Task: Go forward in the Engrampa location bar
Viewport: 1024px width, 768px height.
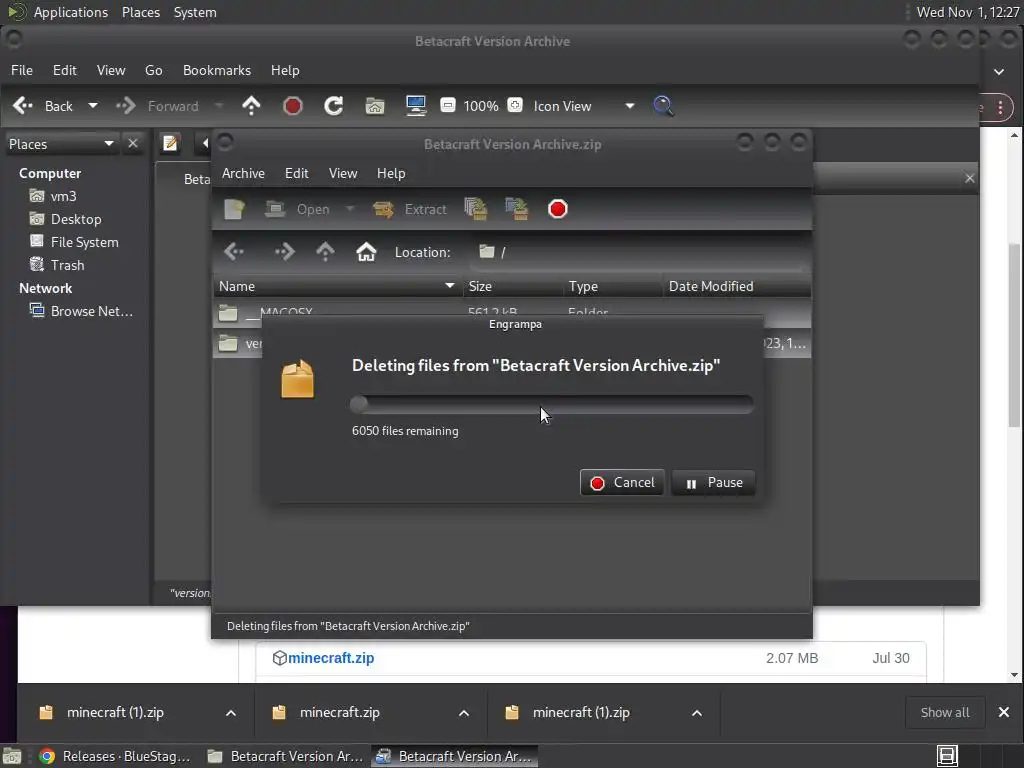Action: click(284, 251)
